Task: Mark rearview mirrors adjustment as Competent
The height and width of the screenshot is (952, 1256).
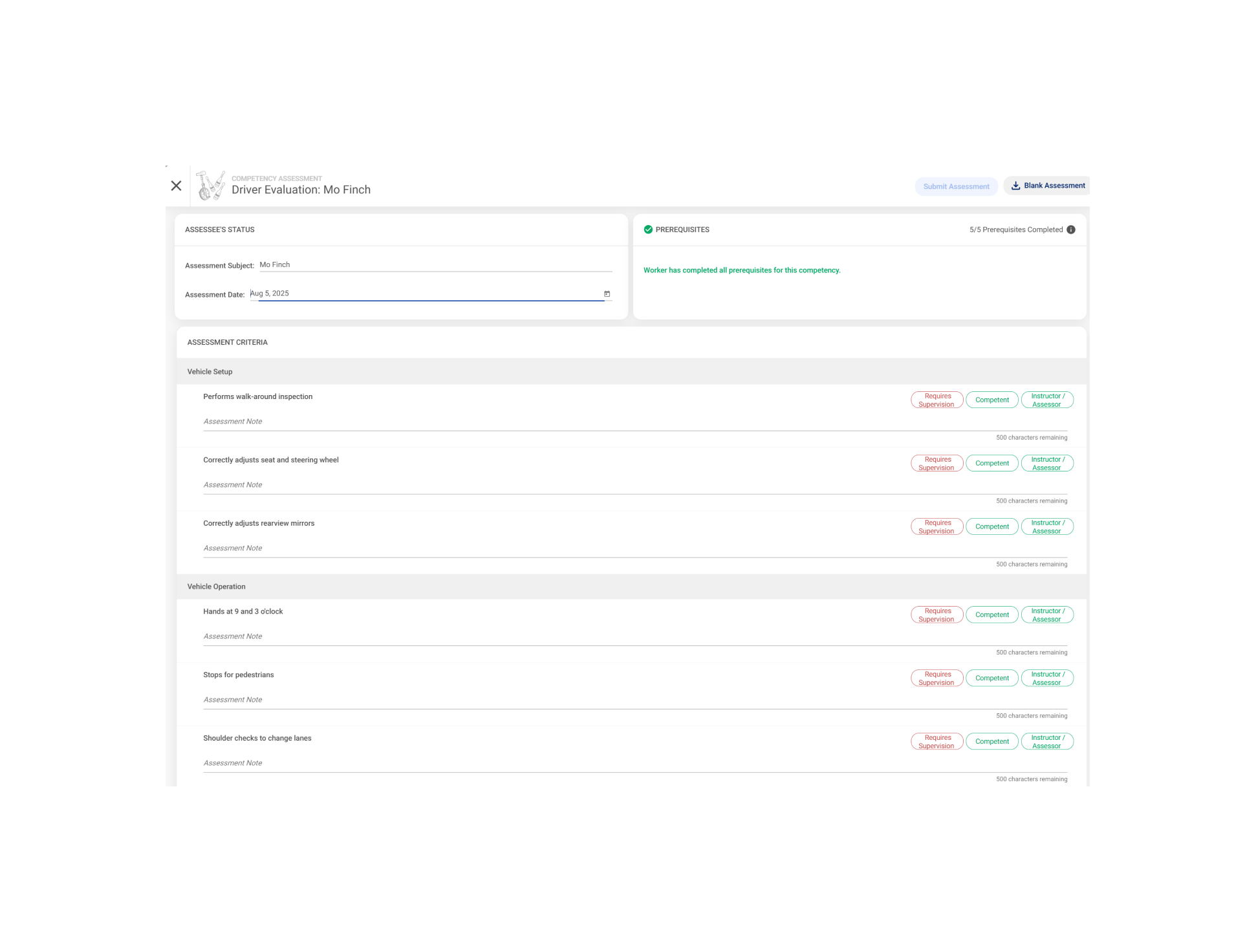Action: point(992,526)
